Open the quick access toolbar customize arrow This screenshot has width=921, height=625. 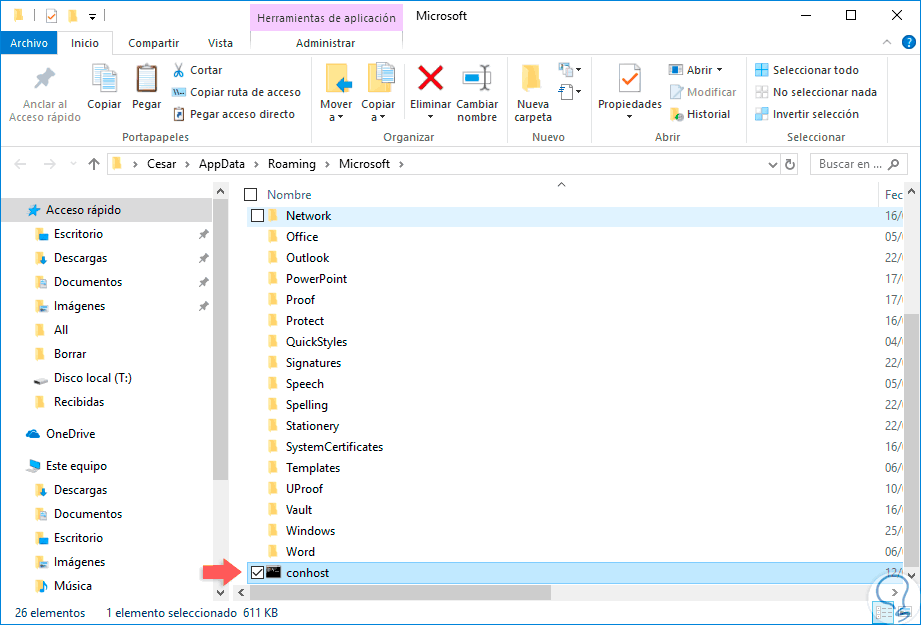coord(93,16)
